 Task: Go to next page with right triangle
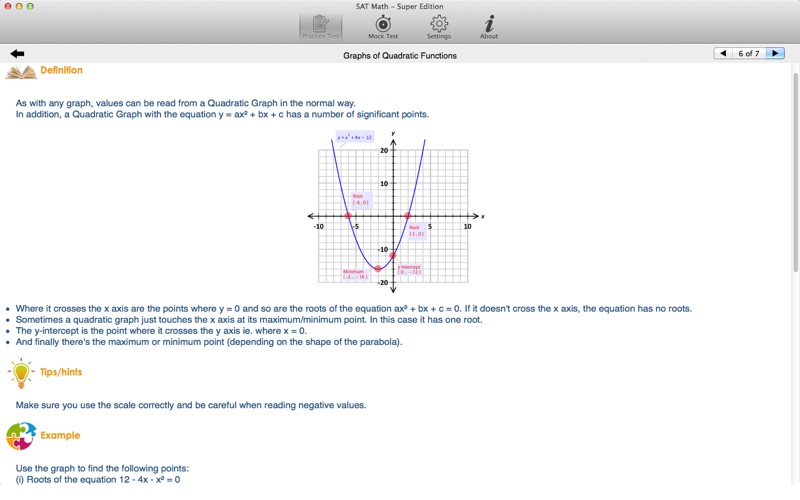(775, 53)
